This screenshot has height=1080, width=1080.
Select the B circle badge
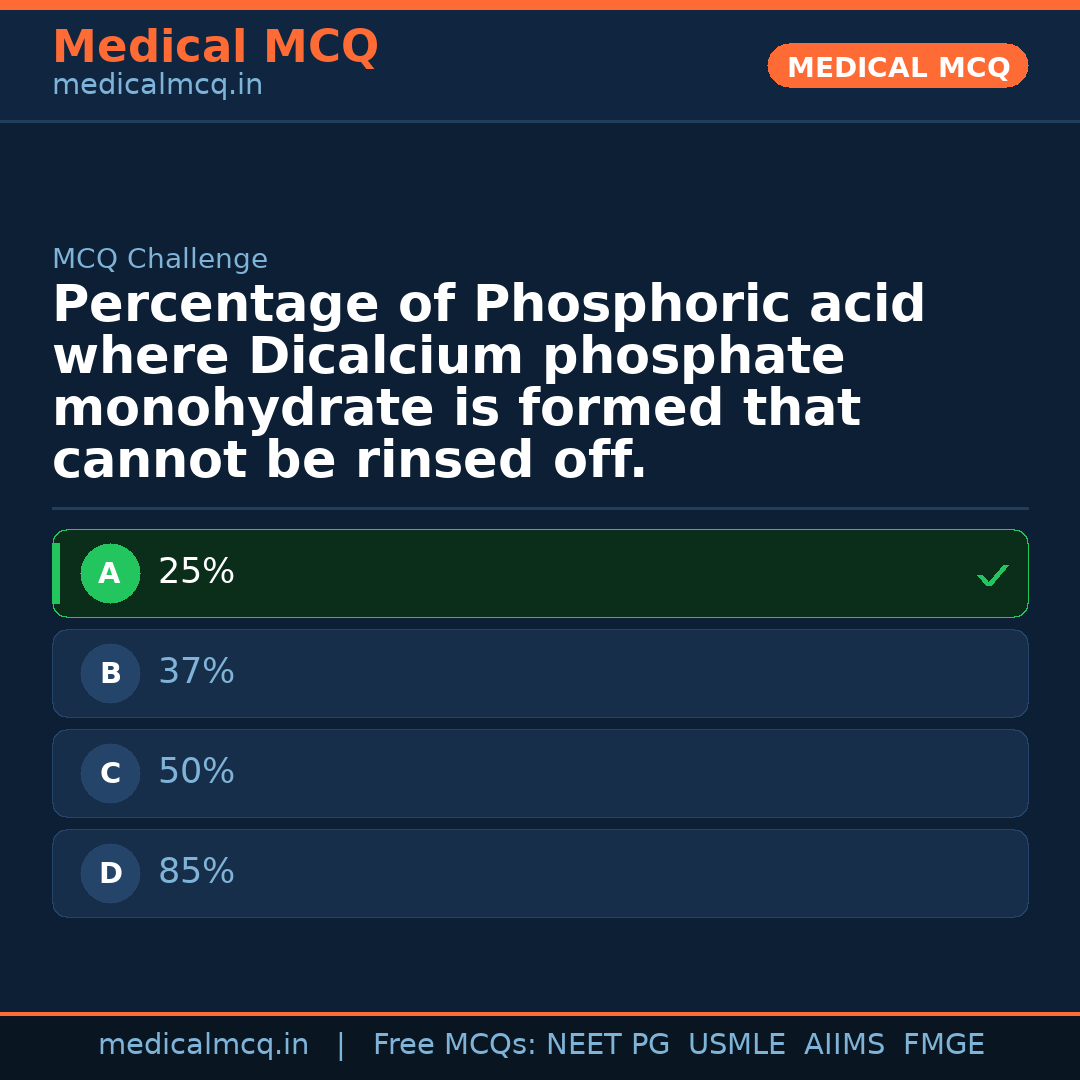(x=110, y=674)
